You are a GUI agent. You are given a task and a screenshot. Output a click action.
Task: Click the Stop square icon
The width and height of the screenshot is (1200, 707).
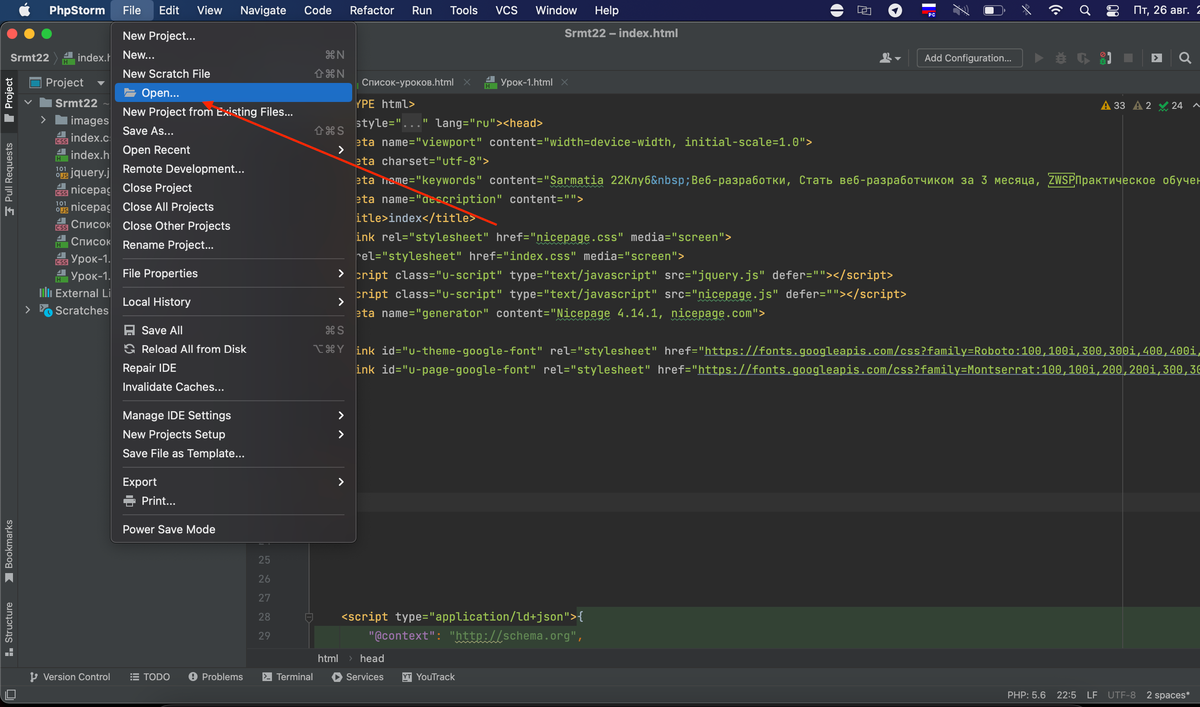[1128, 58]
